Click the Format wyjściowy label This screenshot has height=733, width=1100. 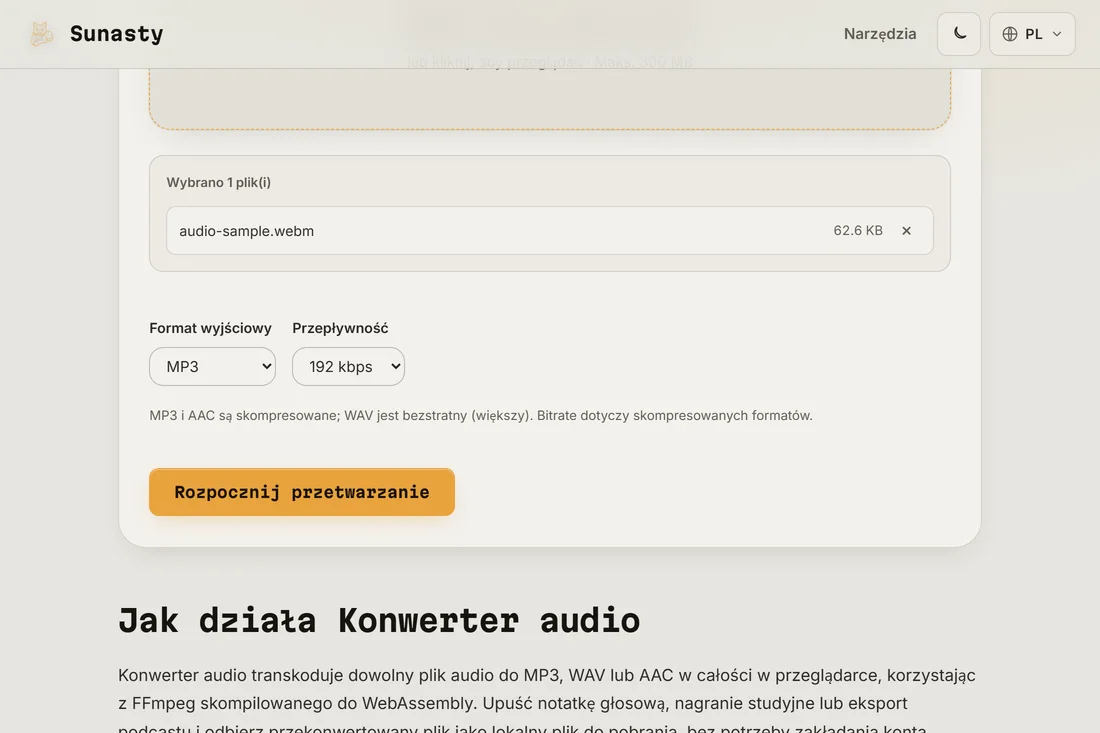[x=210, y=328]
